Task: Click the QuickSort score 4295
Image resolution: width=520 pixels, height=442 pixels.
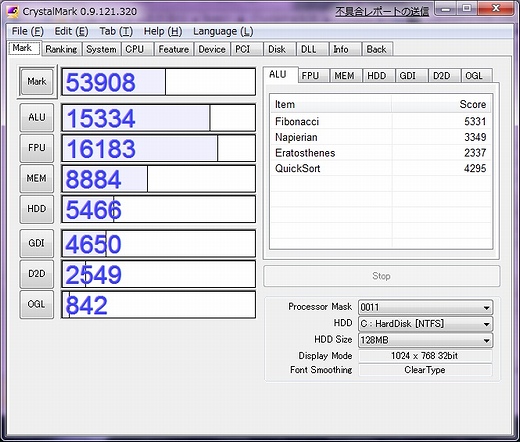Action: [475, 168]
